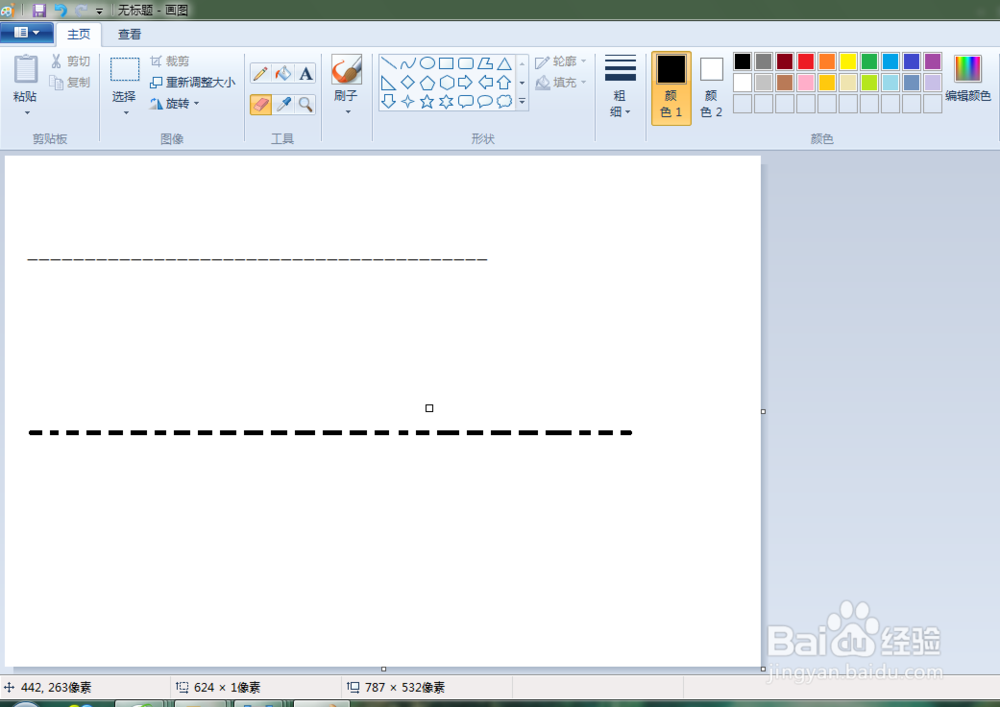Viewport: 1000px width, 707px height.
Task: Choose the Left arrow shape
Action: (485, 82)
